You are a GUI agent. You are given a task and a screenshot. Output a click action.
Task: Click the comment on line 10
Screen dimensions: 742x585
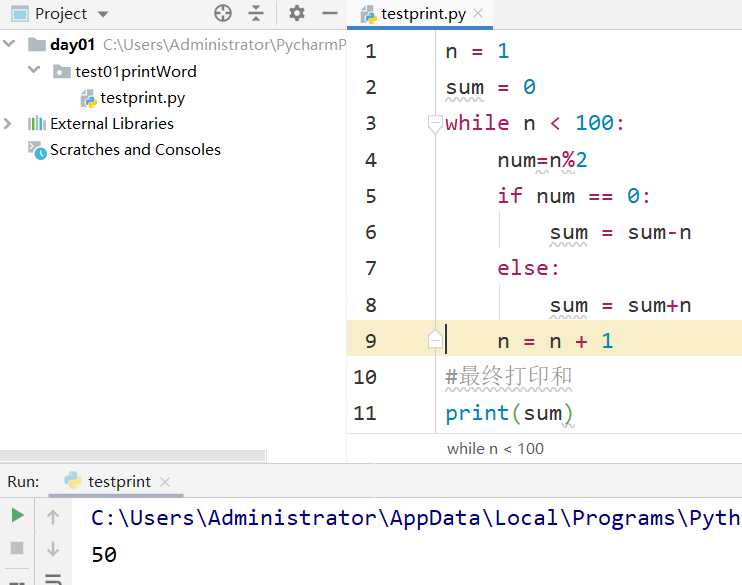tap(509, 377)
